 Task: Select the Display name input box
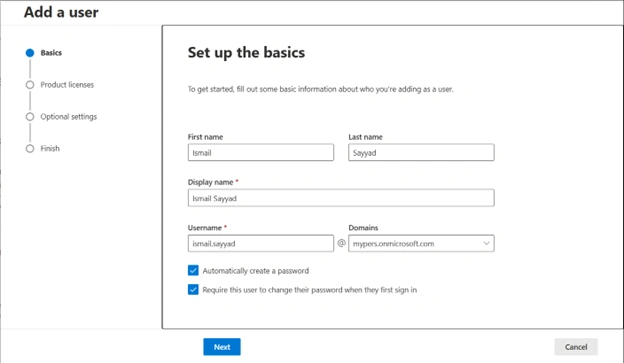tap(341, 198)
